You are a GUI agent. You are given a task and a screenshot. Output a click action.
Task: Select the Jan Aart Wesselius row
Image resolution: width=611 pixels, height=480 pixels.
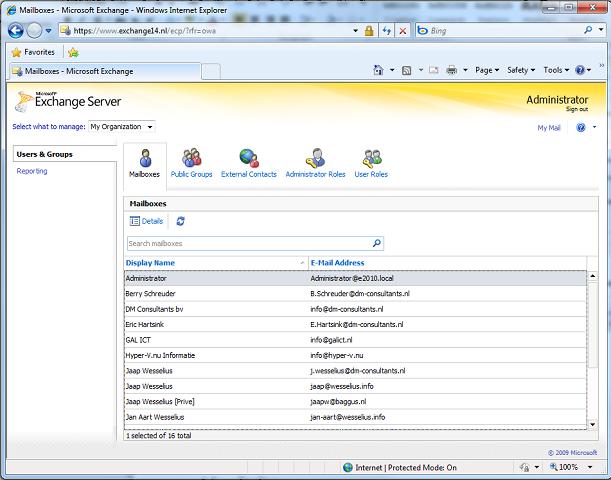tap(355, 417)
